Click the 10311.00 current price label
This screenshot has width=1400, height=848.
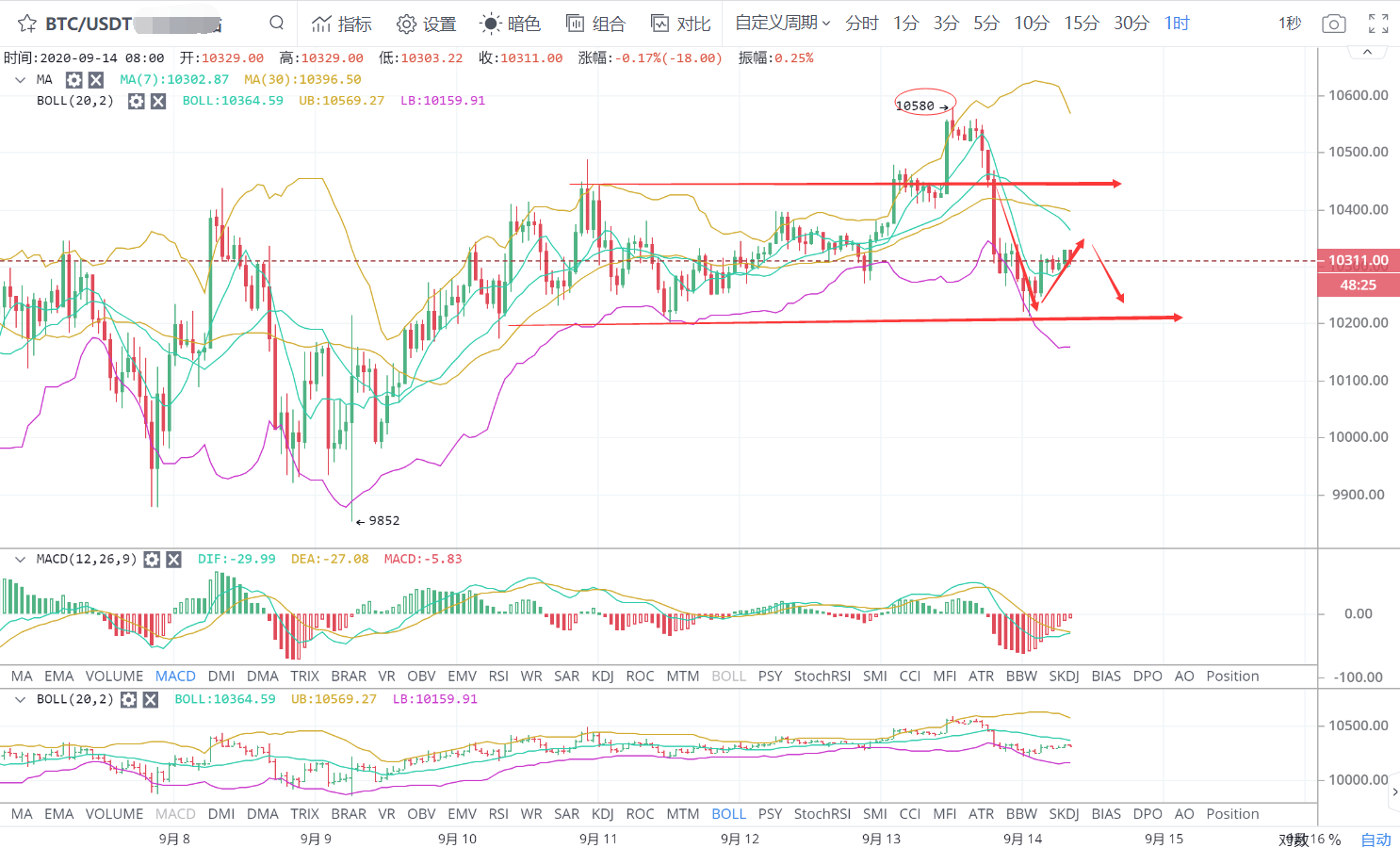click(x=1358, y=260)
